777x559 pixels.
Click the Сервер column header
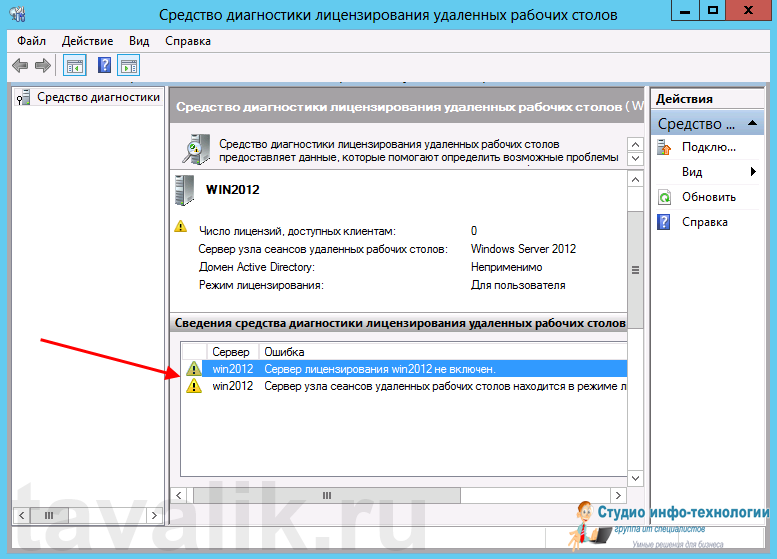(231, 352)
